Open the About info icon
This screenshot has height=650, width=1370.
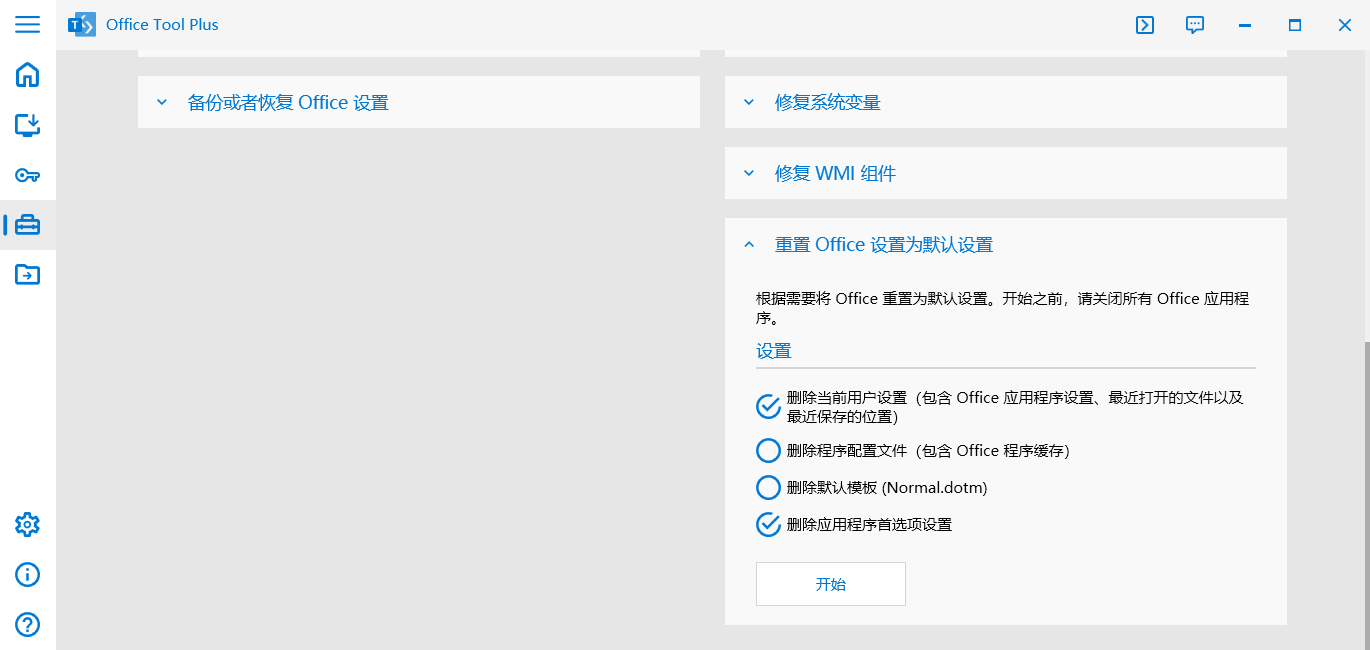tap(27, 574)
